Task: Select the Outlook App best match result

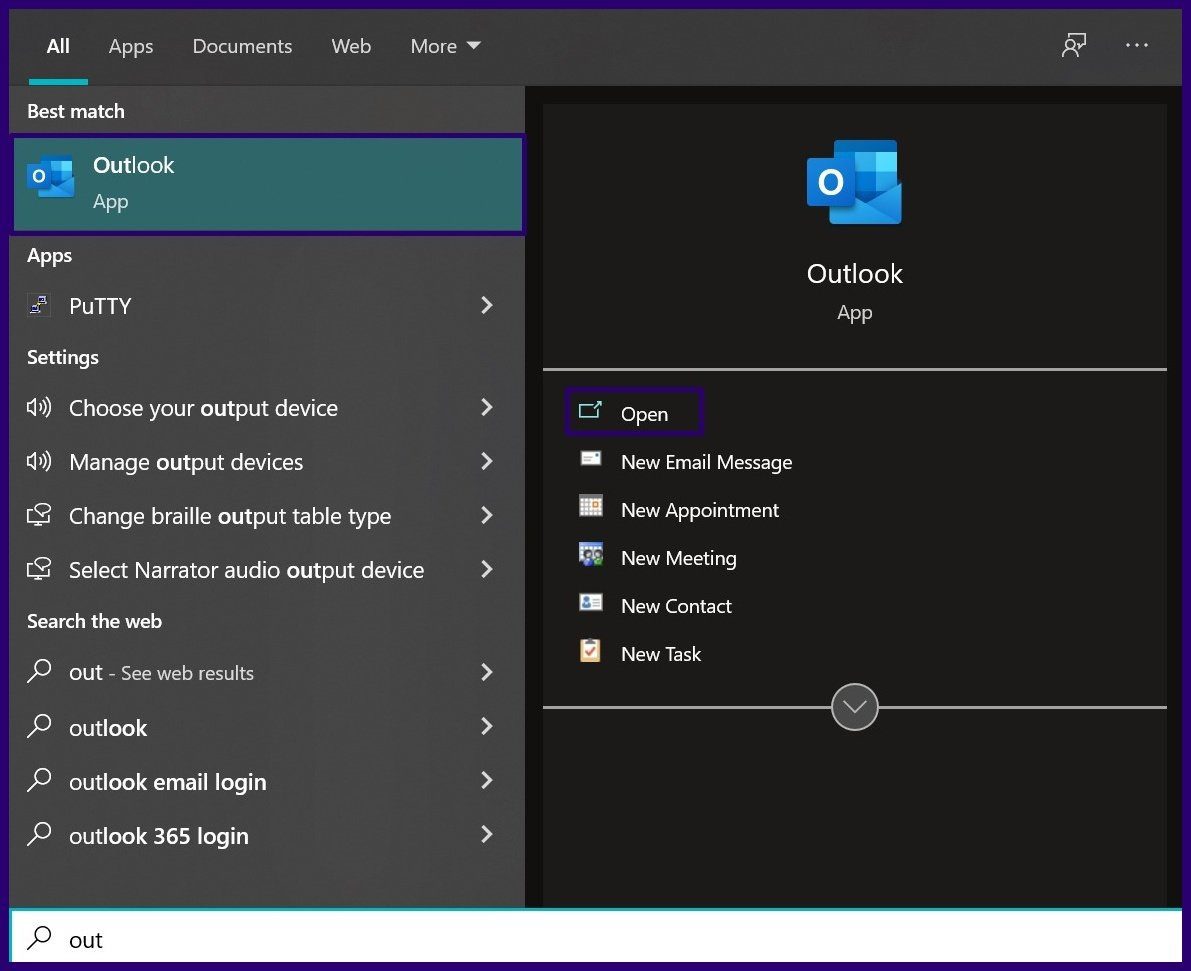Action: pos(268,184)
